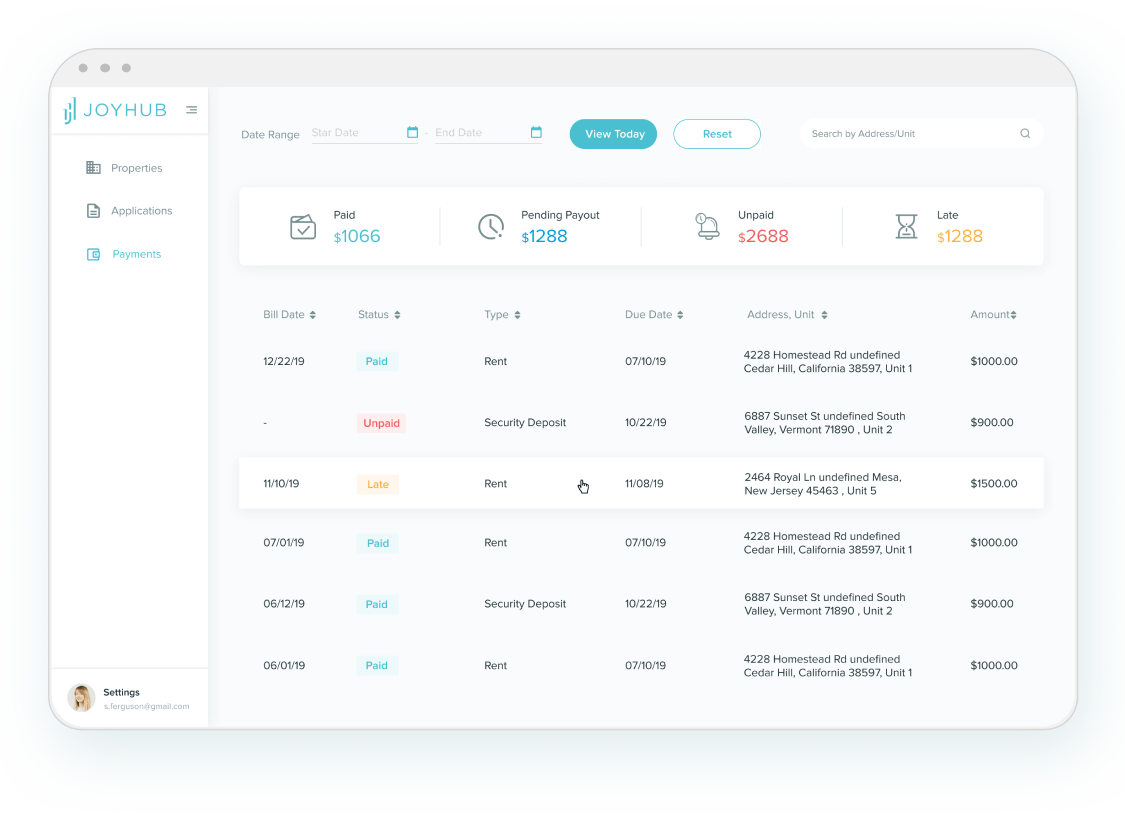Click the Reset button
The width and height of the screenshot is (1125, 817).
[716, 134]
